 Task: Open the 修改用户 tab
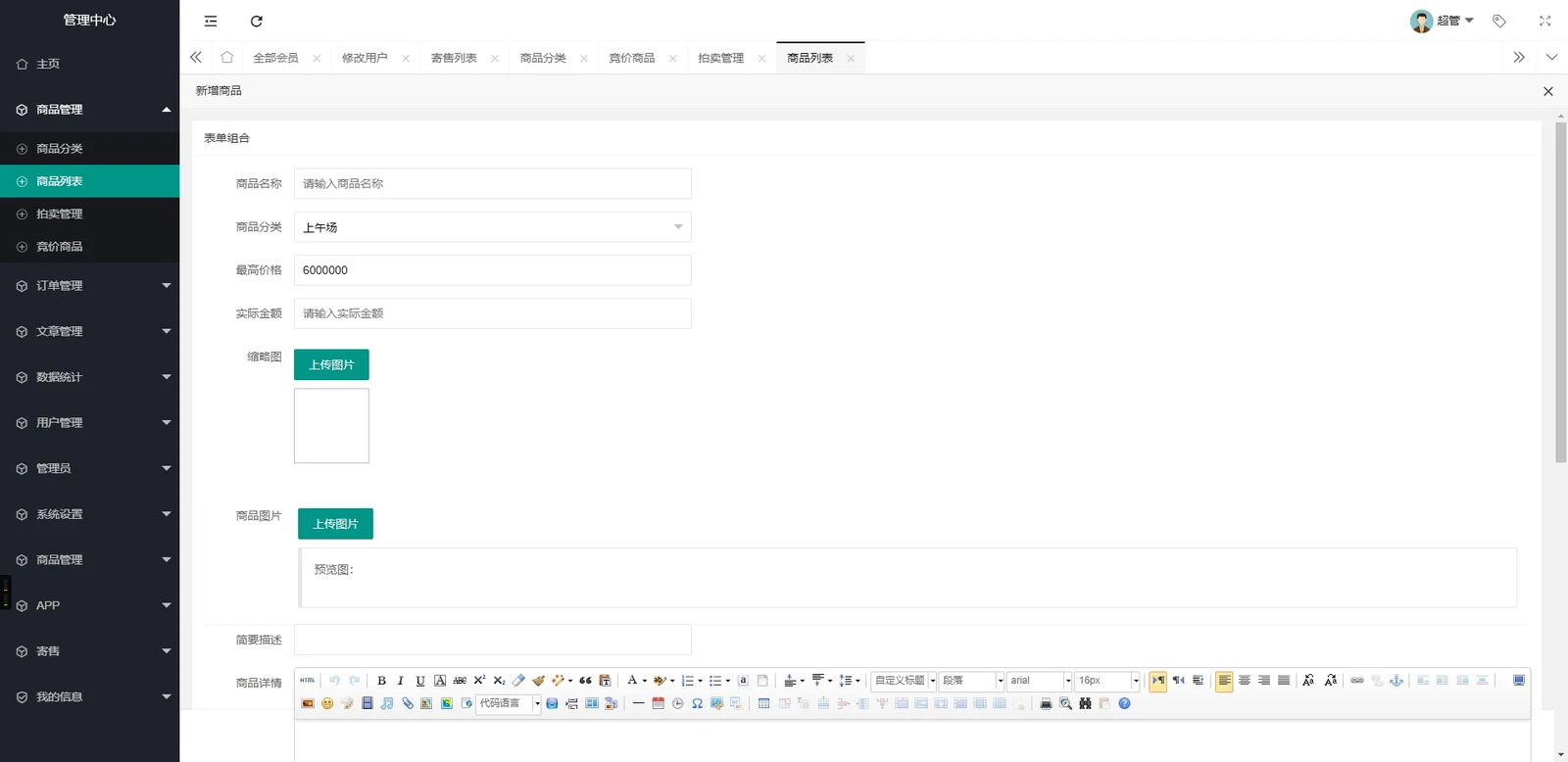tap(365, 58)
